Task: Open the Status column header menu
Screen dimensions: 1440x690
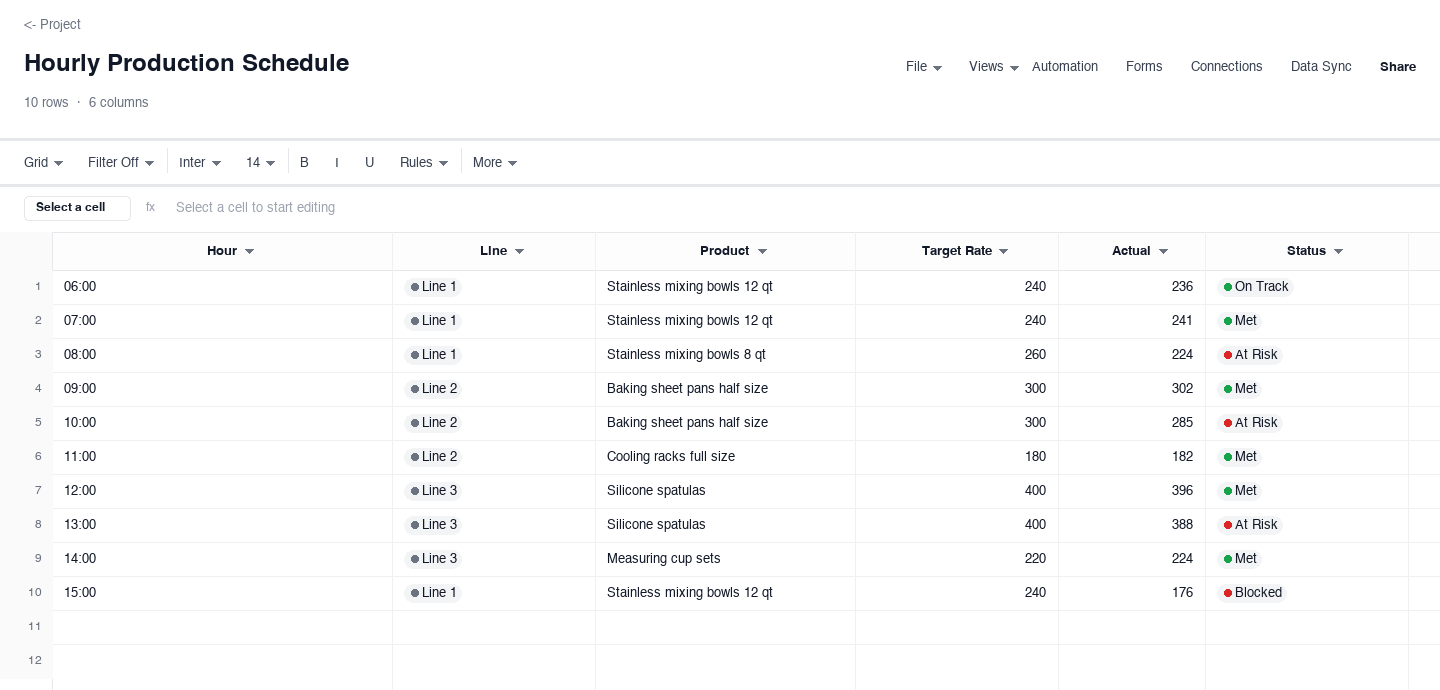Action: (x=1339, y=251)
